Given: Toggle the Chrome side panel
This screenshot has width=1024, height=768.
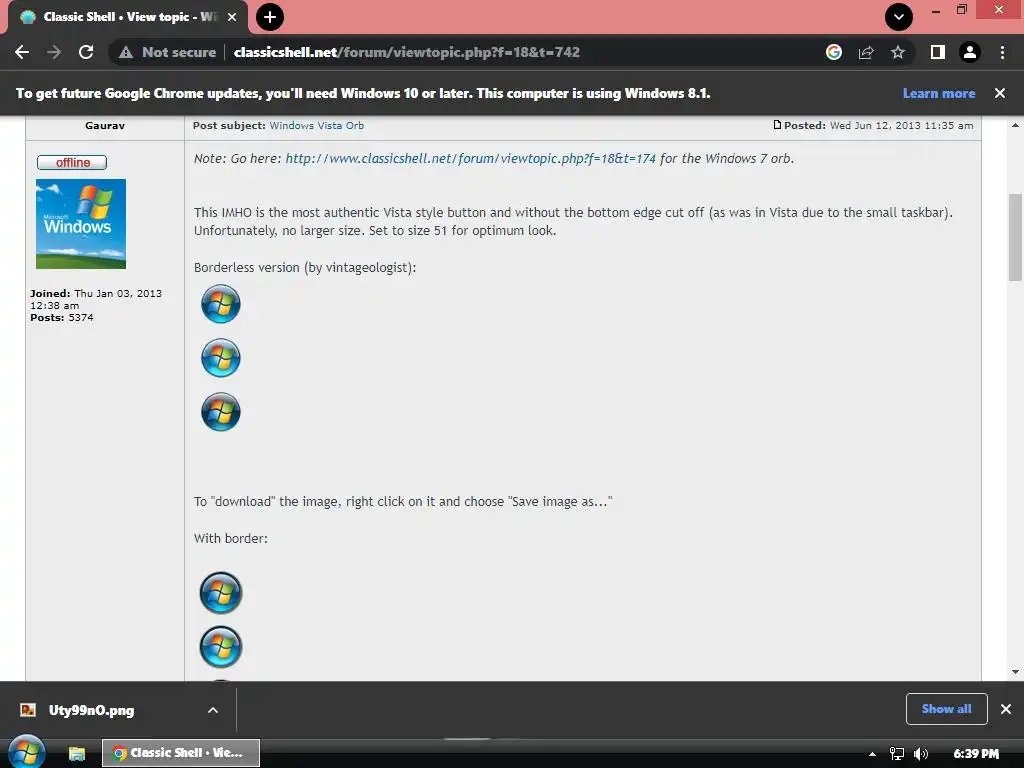Looking at the screenshot, I should [x=938, y=52].
